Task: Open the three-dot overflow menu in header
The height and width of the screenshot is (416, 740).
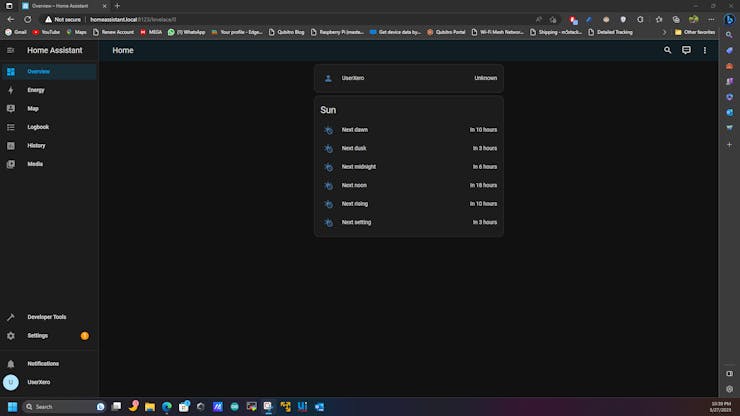Action: [704, 50]
